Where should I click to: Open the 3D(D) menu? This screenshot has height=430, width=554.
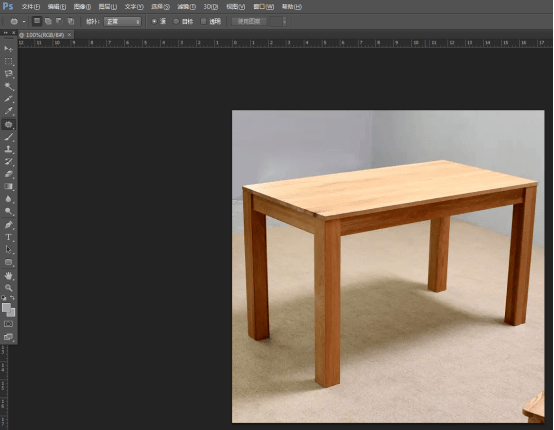pos(211,7)
